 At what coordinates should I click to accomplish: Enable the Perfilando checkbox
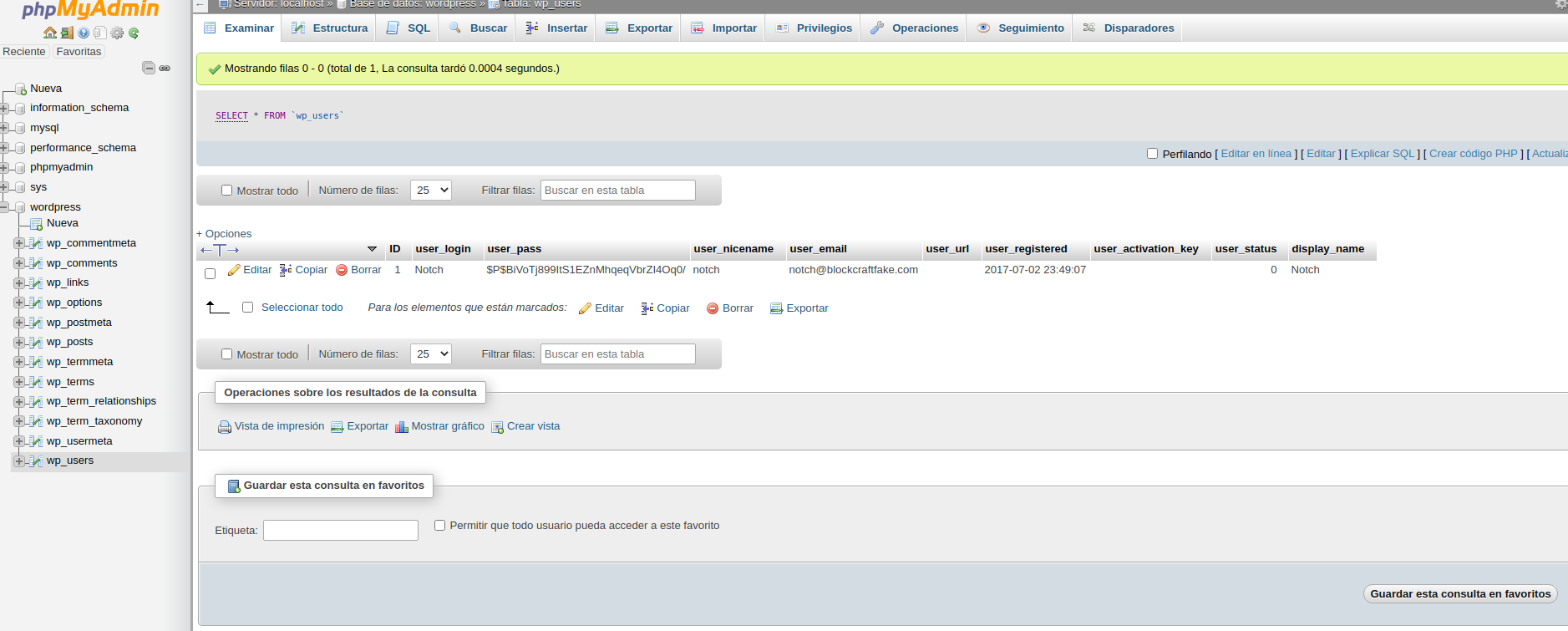1153,154
